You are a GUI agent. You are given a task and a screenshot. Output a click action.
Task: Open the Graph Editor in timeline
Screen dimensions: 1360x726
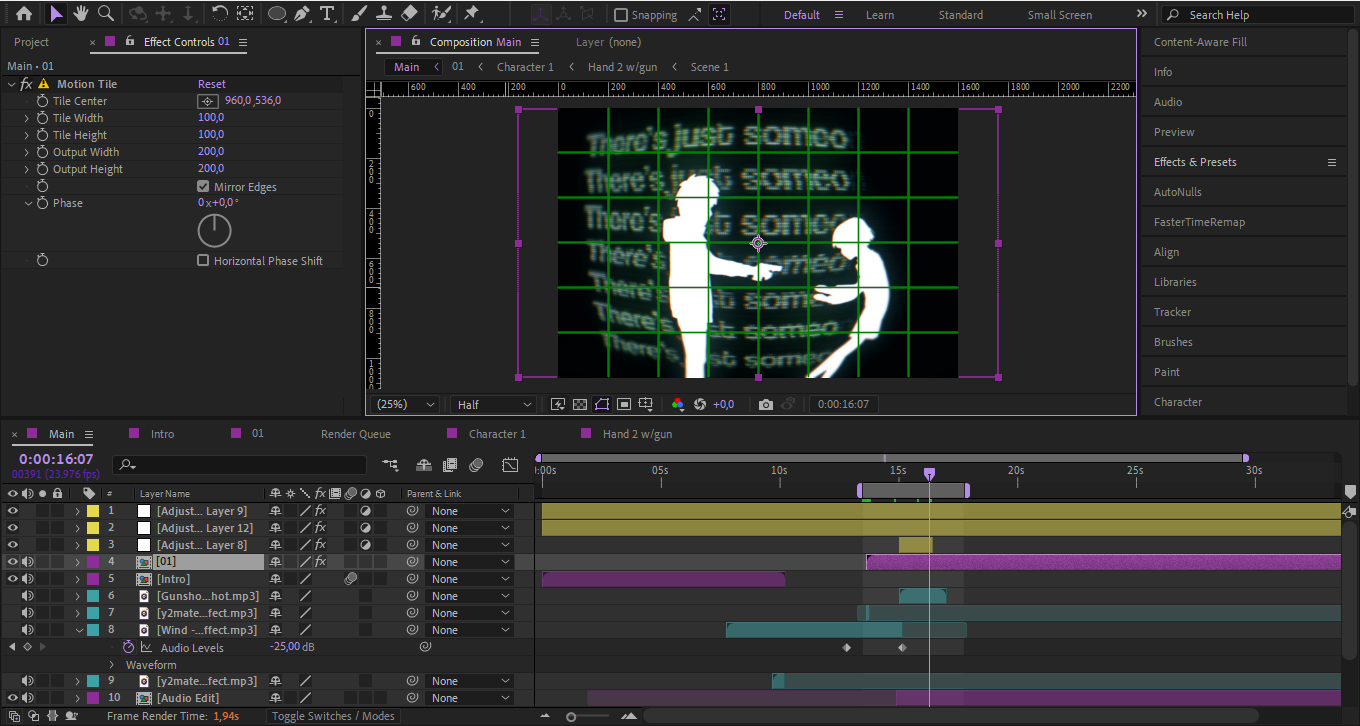point(510,465)
